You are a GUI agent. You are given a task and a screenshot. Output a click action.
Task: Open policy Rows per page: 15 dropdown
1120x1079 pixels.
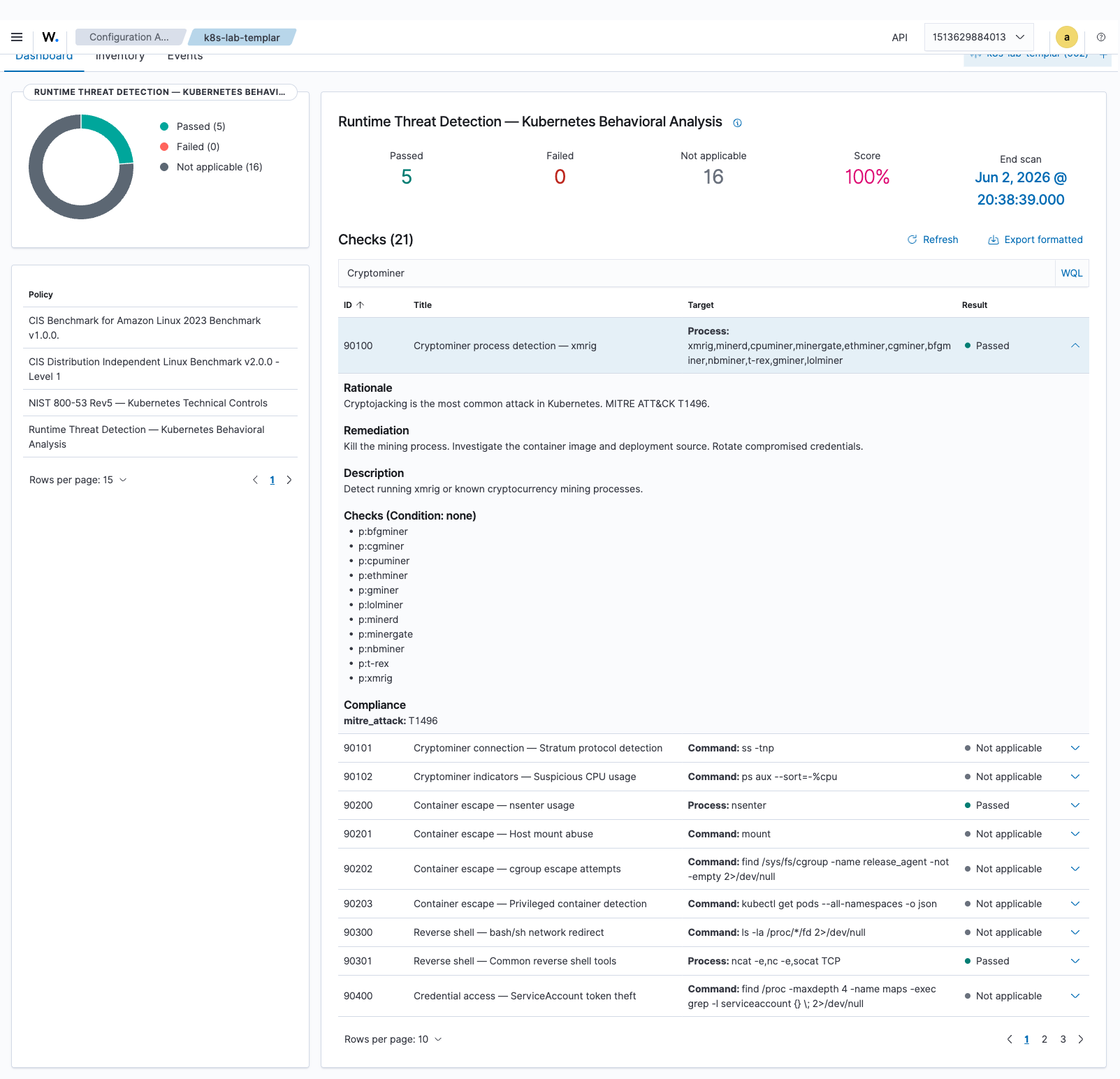[x=78, y=480]
